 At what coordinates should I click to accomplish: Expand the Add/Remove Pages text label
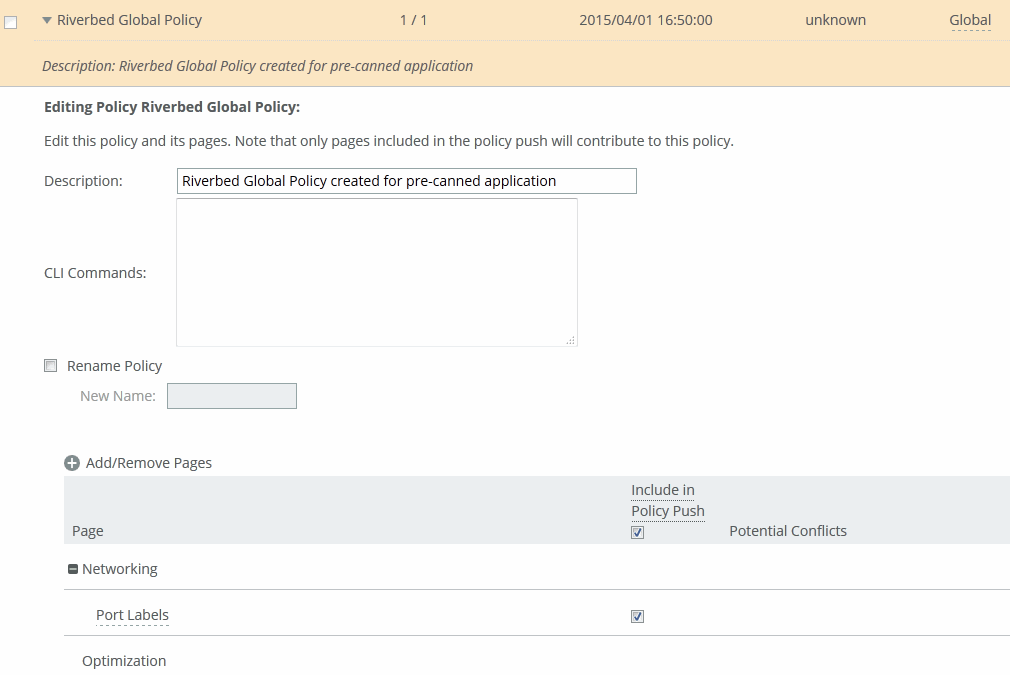pos(149,463)
